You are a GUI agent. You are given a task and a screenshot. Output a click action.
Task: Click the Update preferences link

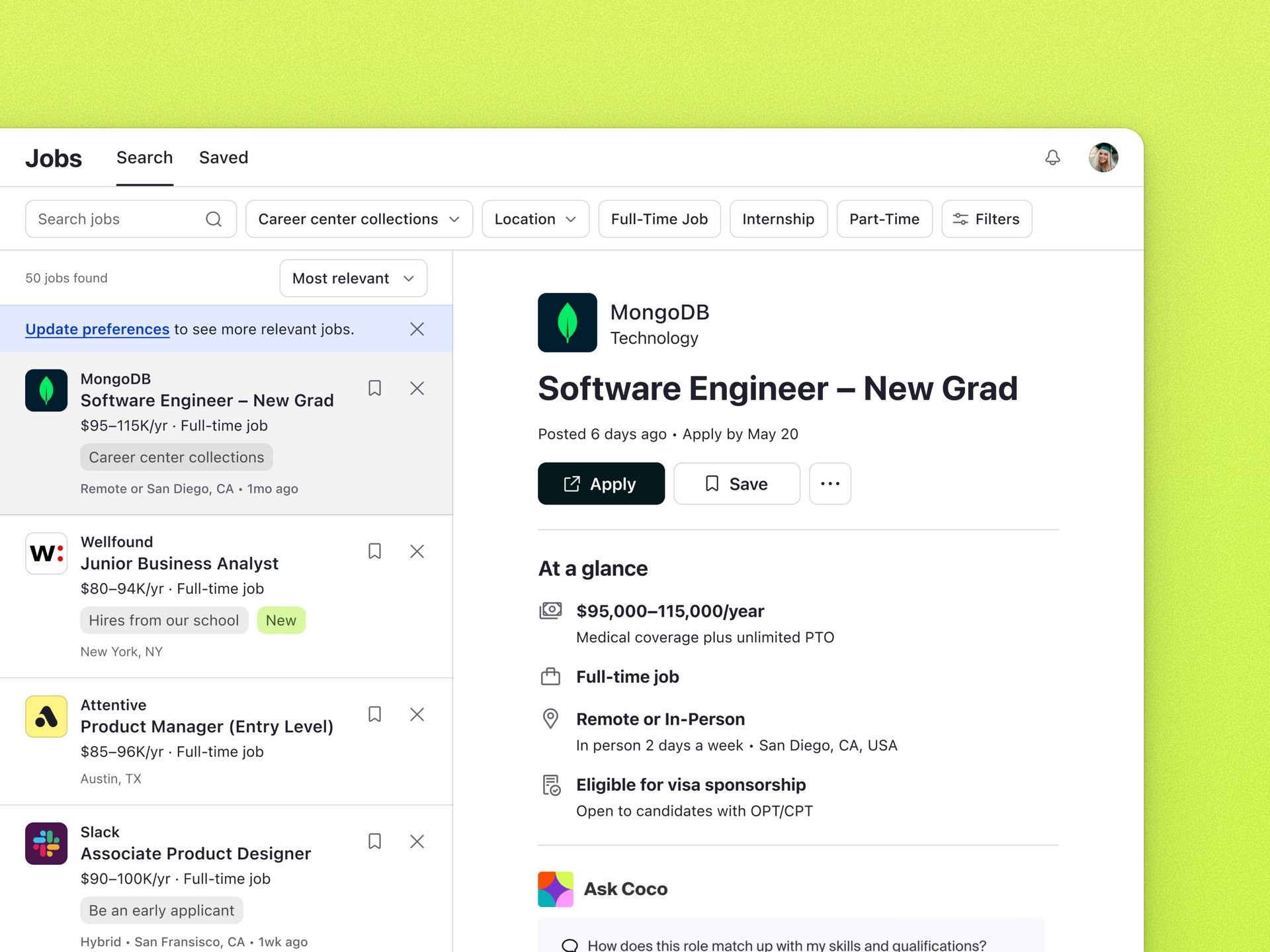tap(97, 329)
